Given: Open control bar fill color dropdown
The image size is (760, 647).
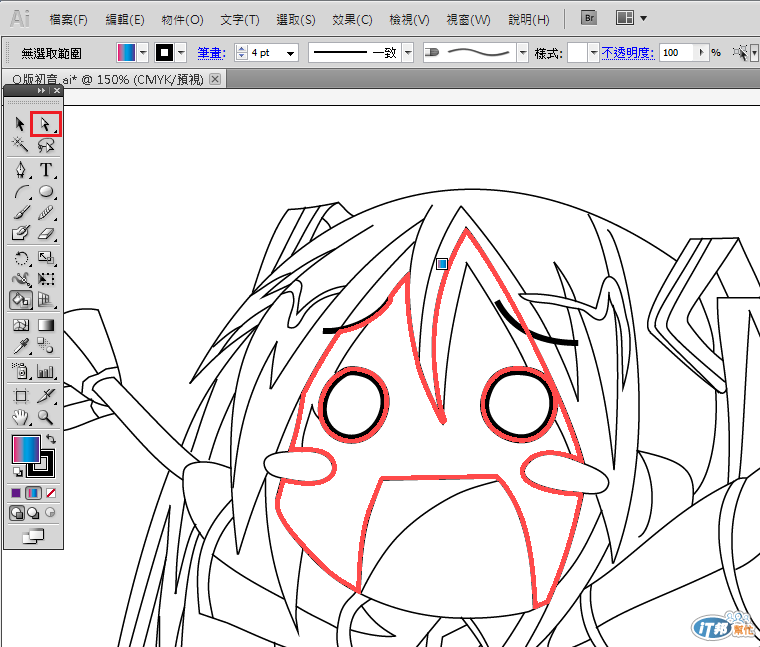Looking at the screenshot, I should pos(143,52).
